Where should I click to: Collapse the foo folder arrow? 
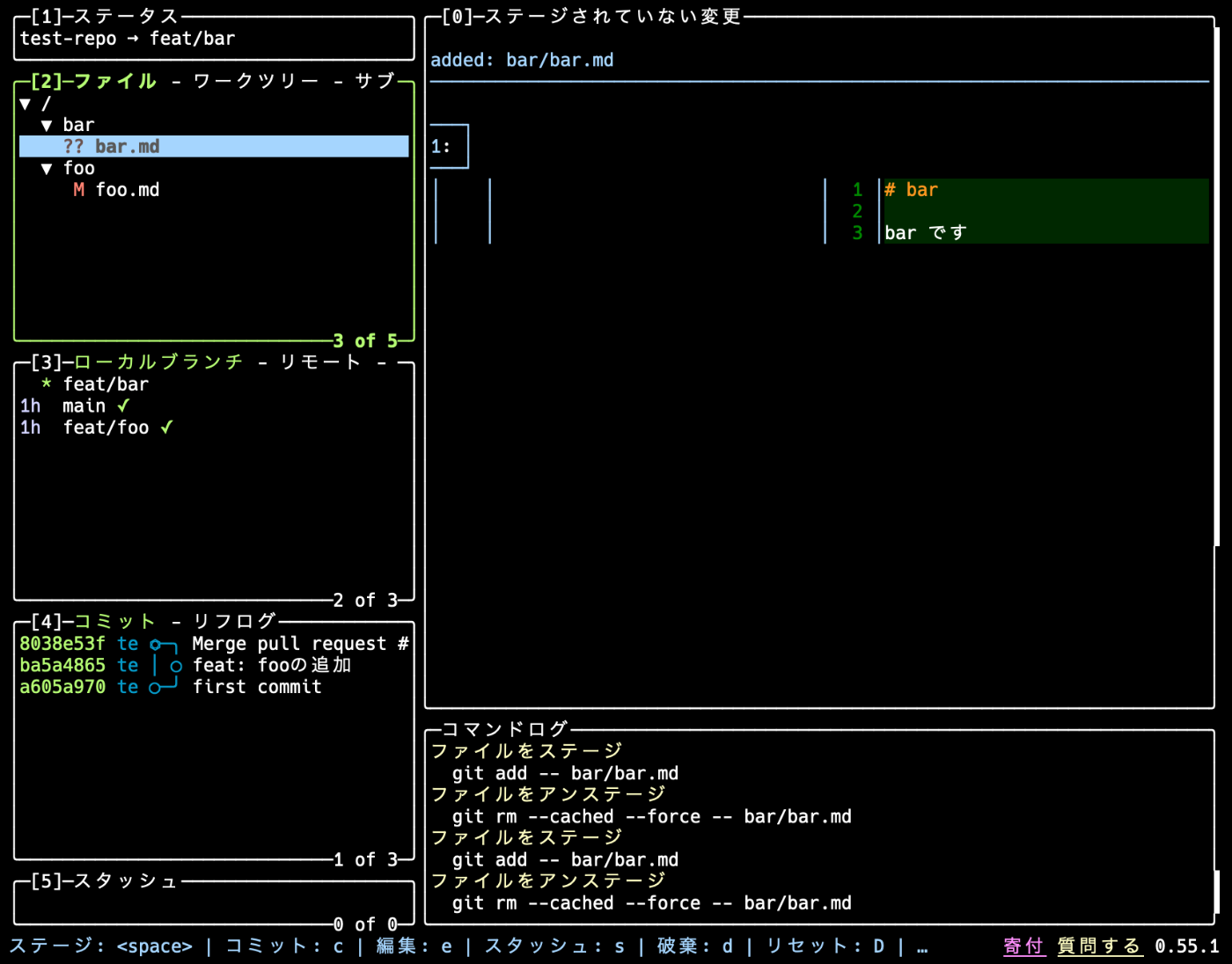(x=47, y=168)
